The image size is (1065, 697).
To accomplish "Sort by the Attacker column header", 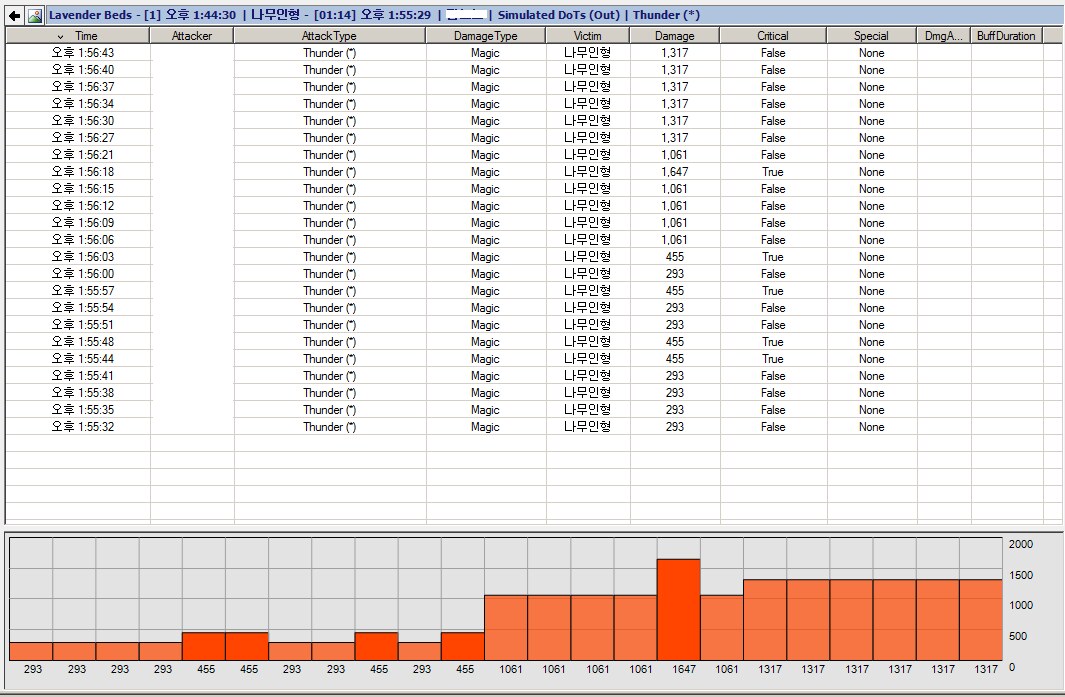I will point(192,36).
